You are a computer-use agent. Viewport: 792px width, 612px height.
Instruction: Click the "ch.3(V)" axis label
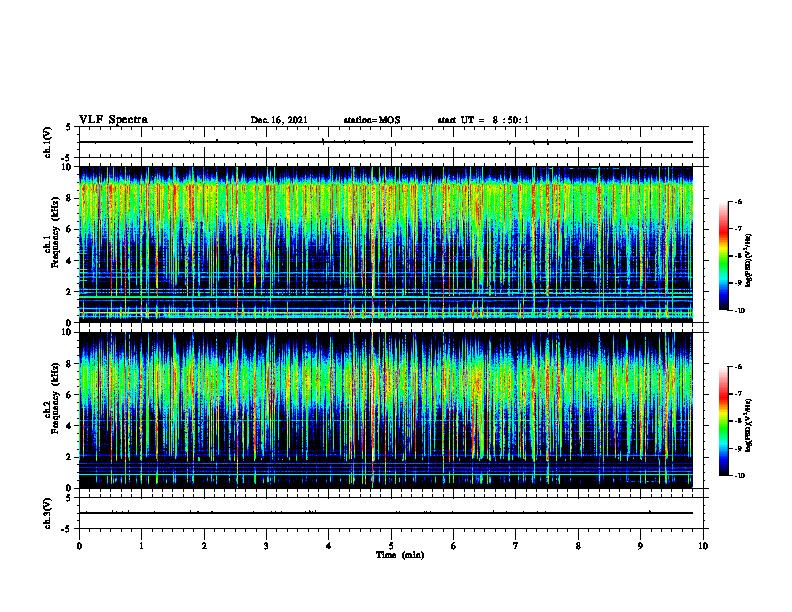48,513
